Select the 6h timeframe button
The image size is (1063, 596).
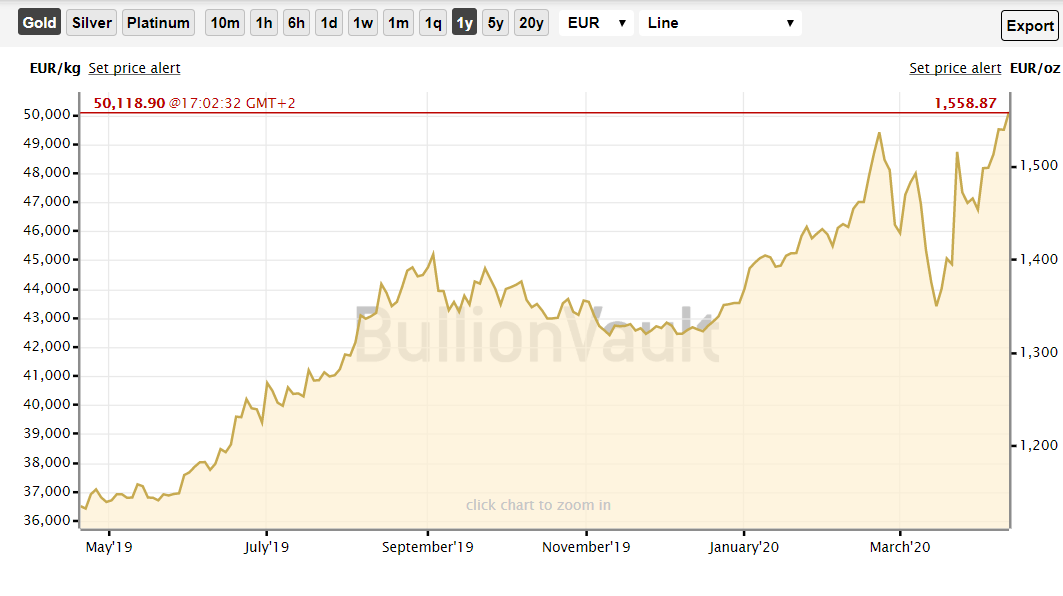[295, 22]
